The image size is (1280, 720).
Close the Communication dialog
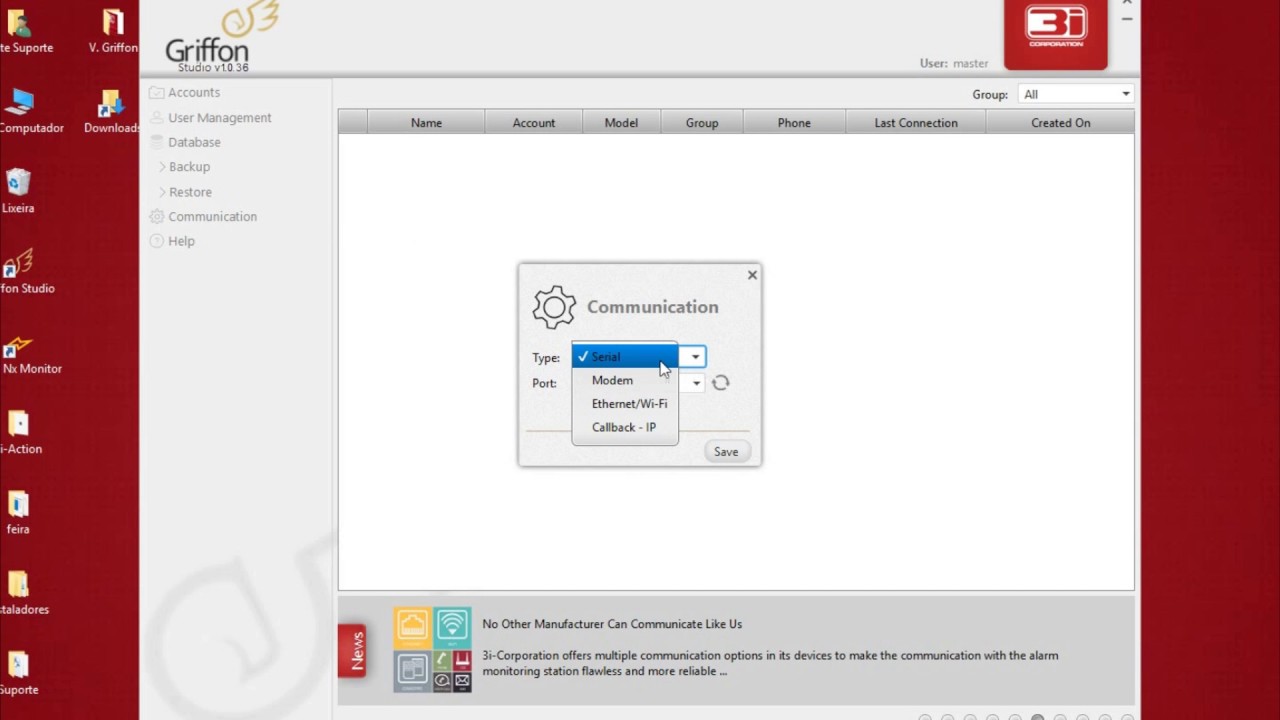coord(752,275)
